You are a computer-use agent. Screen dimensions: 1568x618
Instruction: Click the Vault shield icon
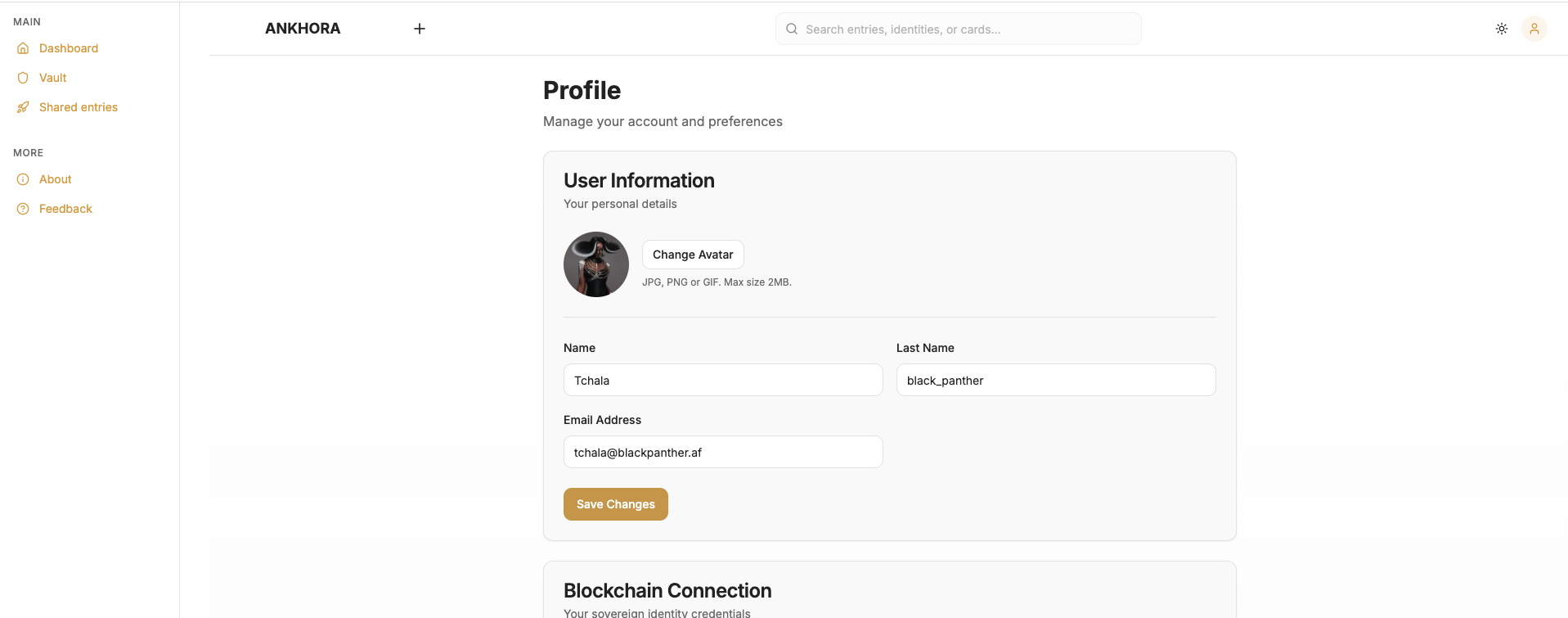[x=23, y=78]
